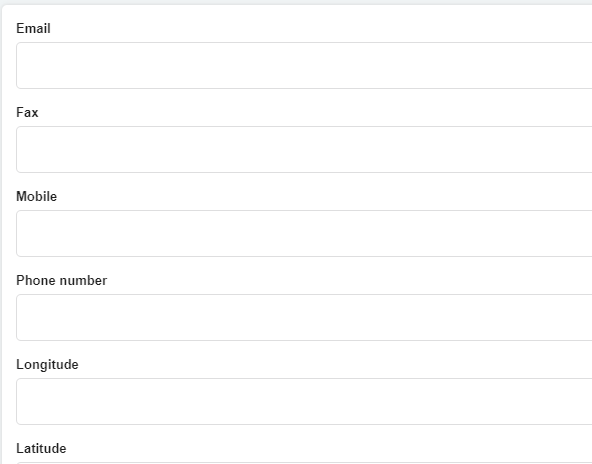Screen dimensions: 592x464
Task: Click inside the Email input field
Action: (304, 65)
